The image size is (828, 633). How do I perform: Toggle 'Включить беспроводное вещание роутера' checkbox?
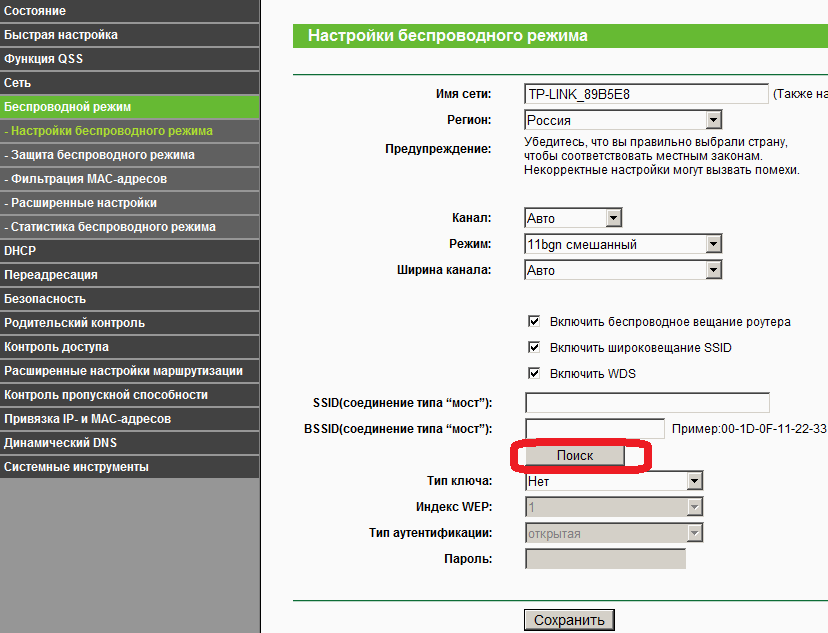point(534,322)
